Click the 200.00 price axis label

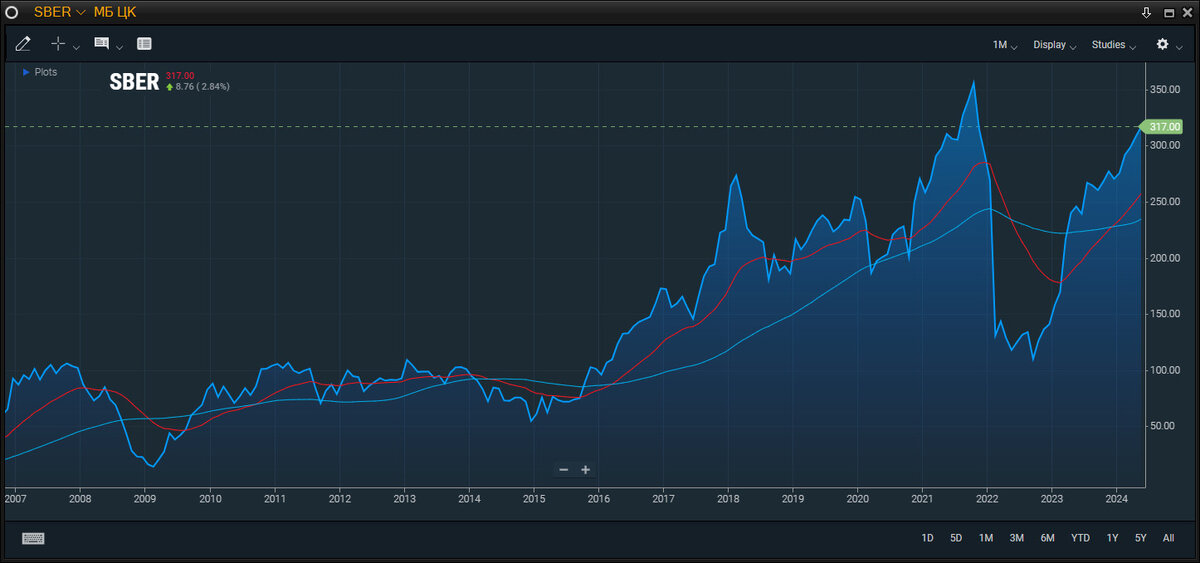[1165, 258]
